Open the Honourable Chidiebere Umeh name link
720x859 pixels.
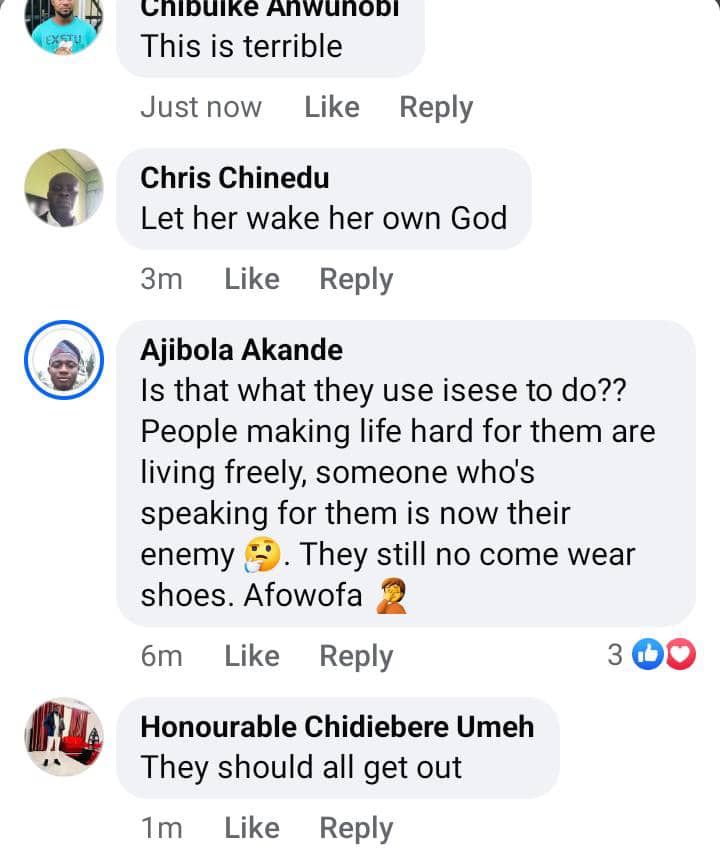(337, 727)
